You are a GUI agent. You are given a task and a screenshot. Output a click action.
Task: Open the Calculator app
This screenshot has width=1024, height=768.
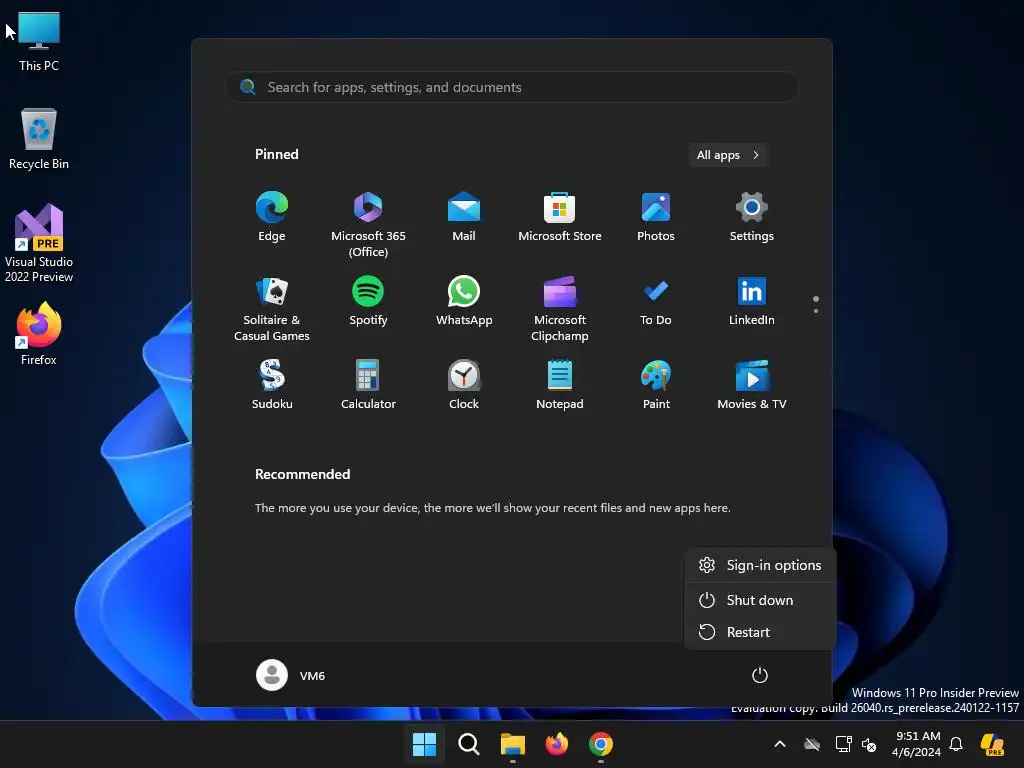[368, 385]
